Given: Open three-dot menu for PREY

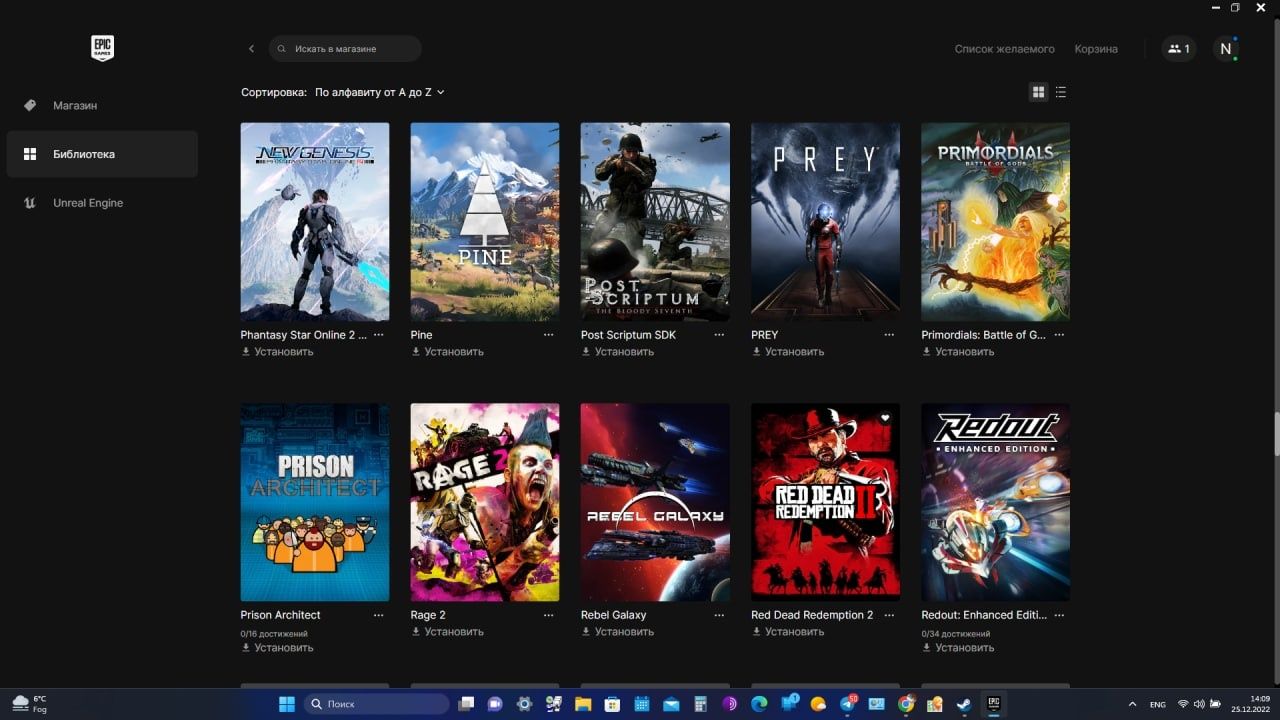Looking at the screenshot, I should (889, 335).
